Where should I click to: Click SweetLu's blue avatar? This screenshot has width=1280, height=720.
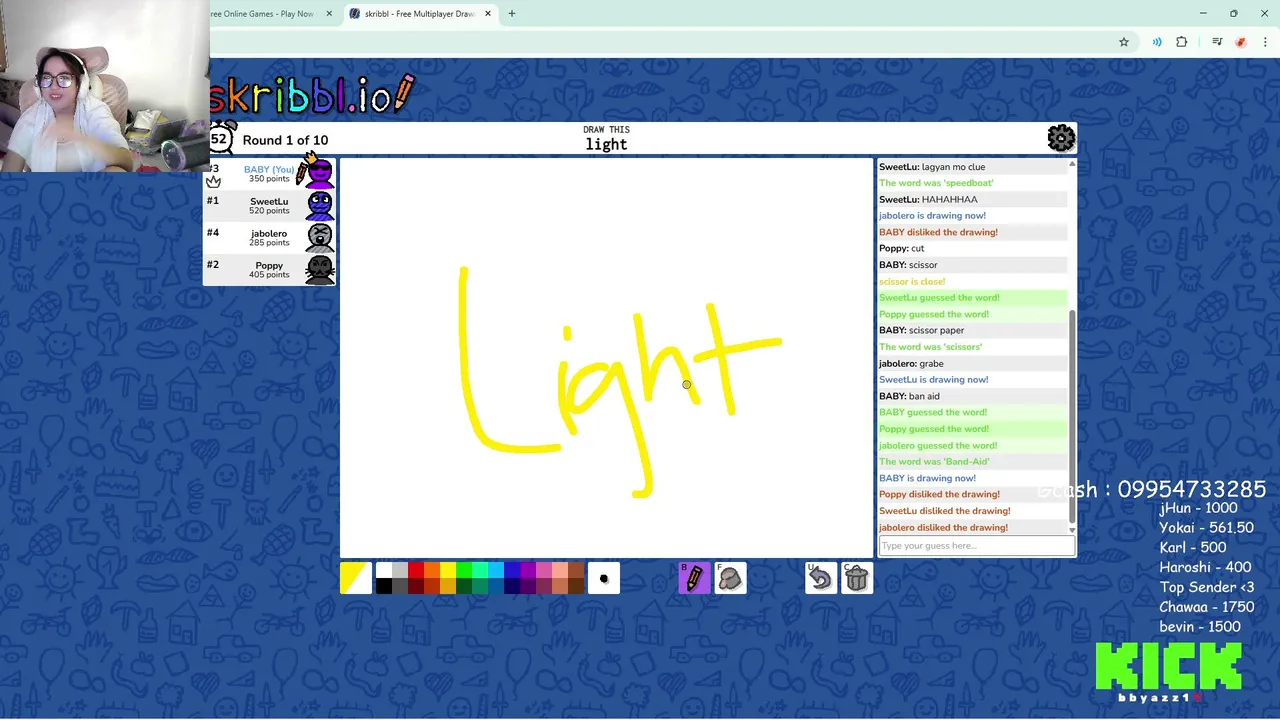320,206
